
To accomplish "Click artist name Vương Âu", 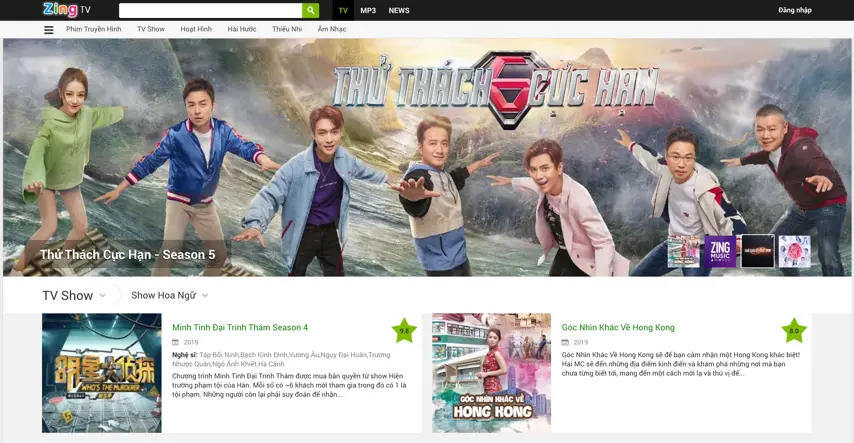I will [303, 355].
